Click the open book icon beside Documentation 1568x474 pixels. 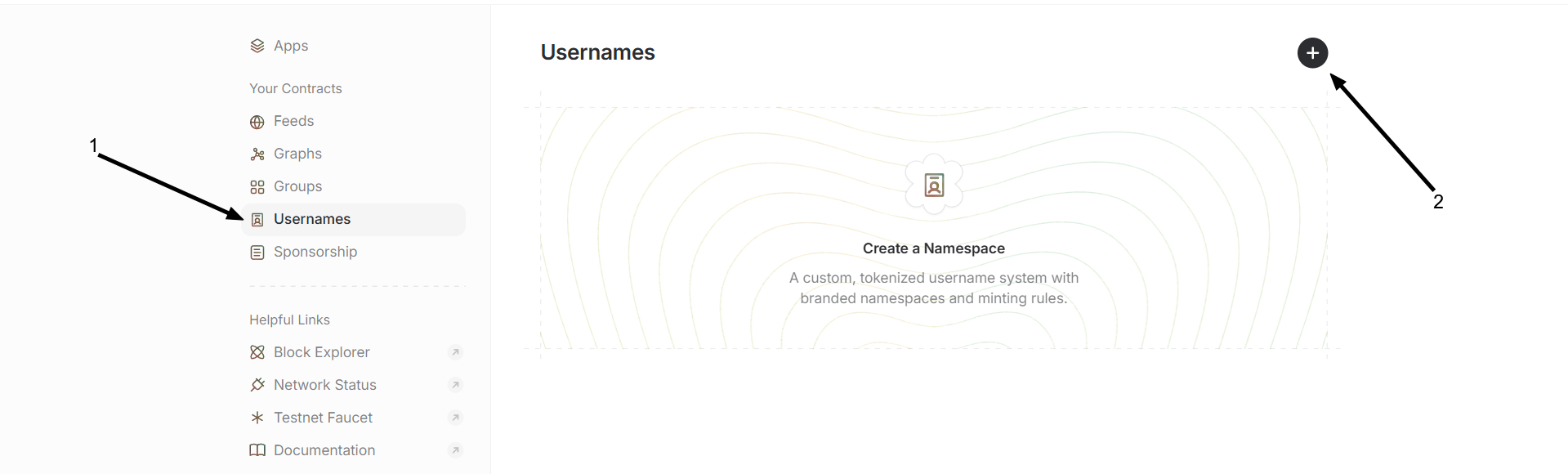(x=257, y=450)
